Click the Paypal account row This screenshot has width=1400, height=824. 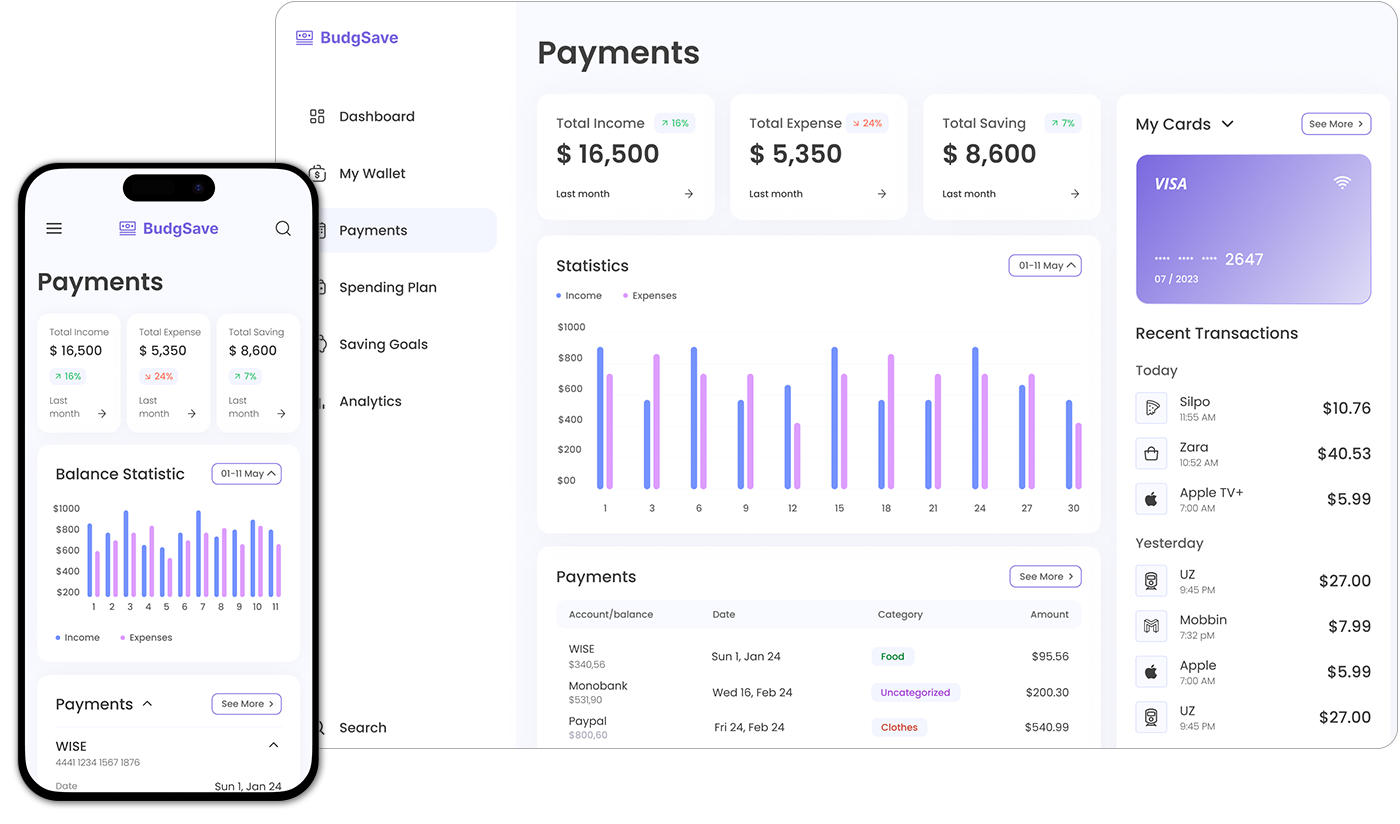(x=819, y=727)
